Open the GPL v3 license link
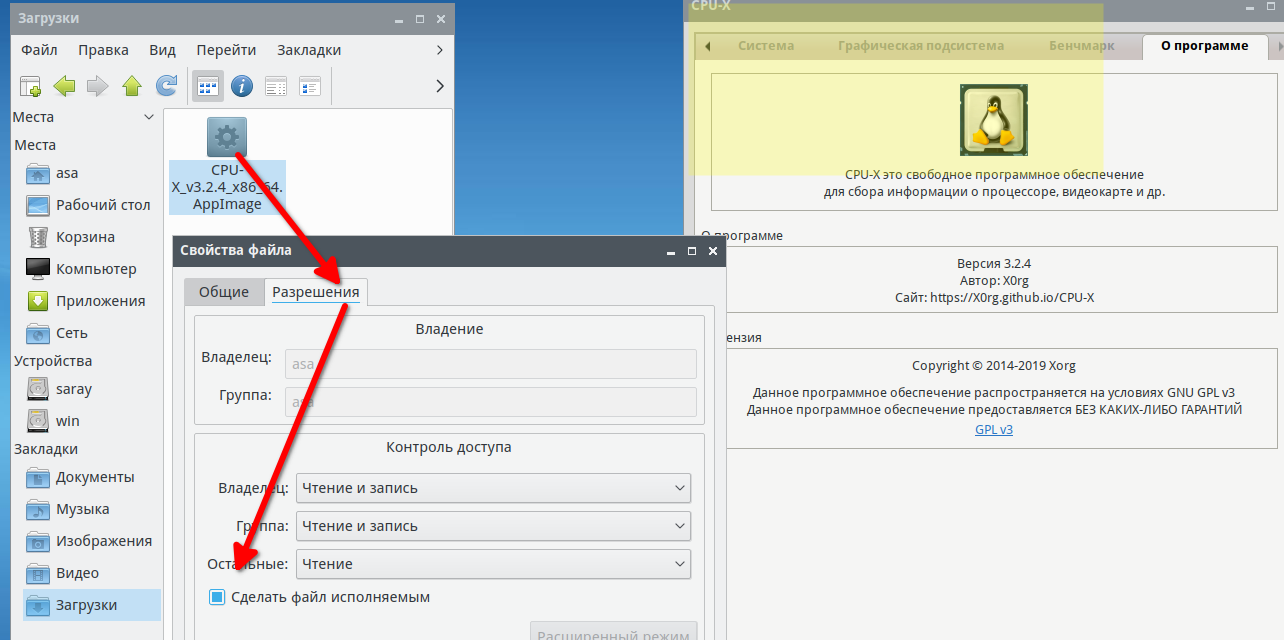Viewport: 1284px width, 640px height. pos(994,430)
